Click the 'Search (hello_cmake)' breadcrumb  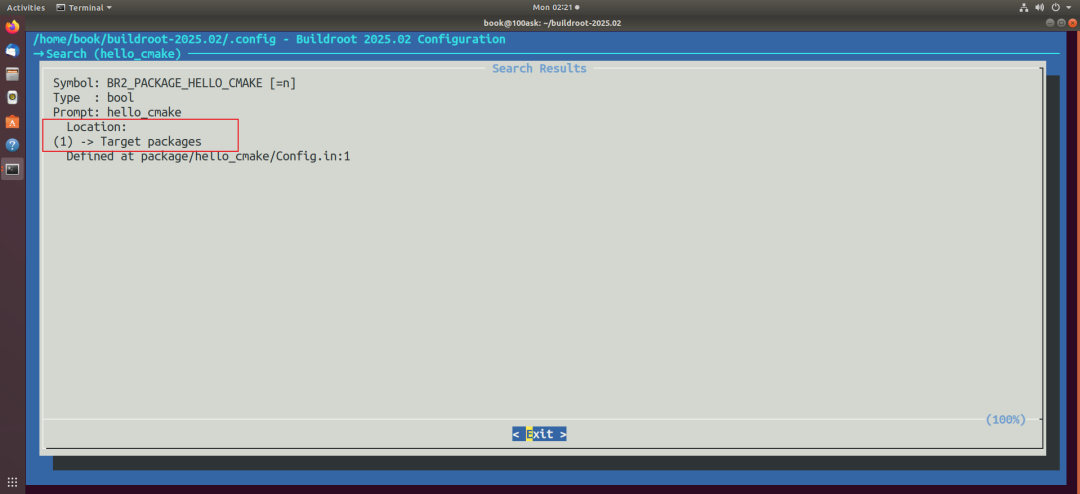(x=114, y=54)
